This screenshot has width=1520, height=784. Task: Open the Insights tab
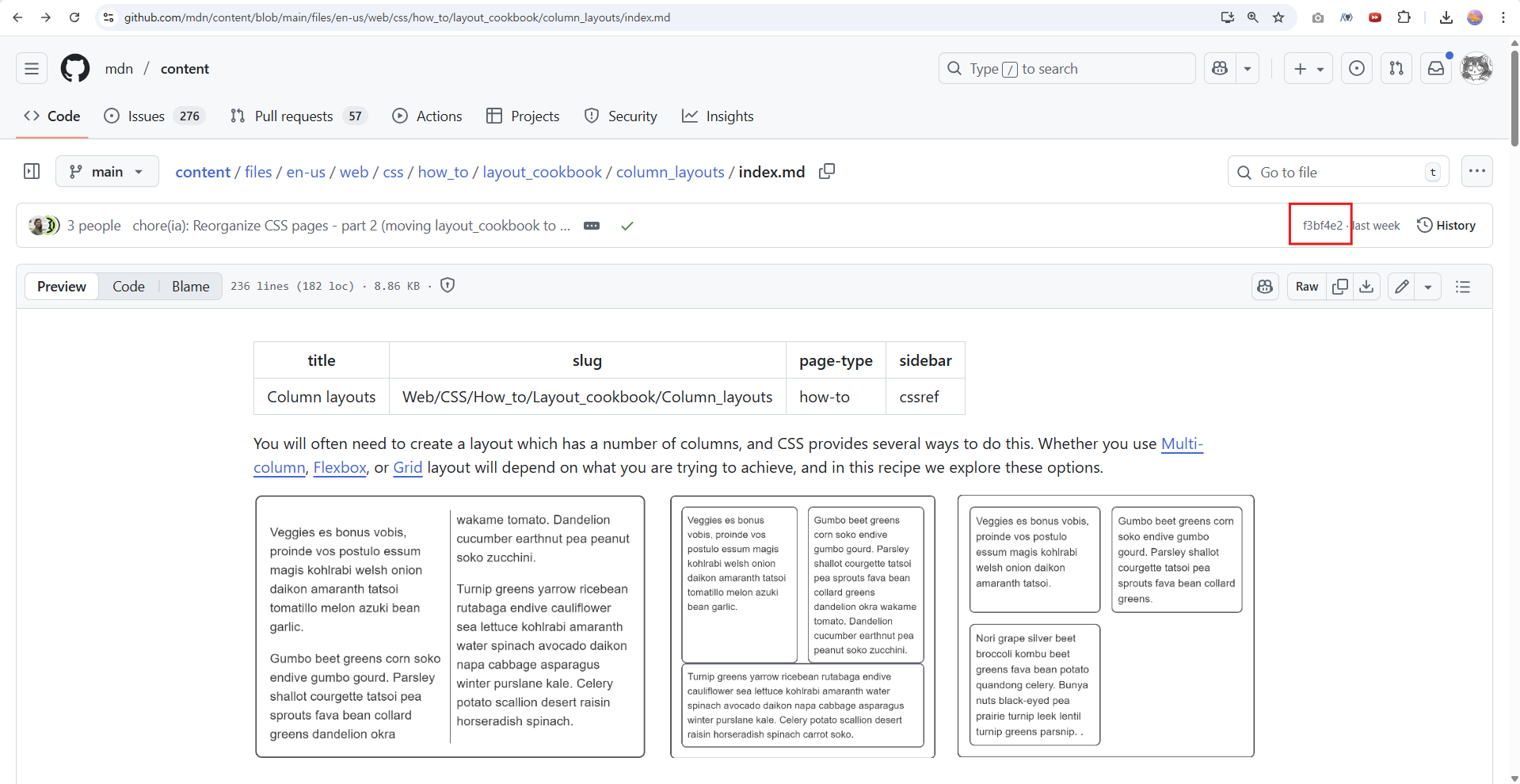pos(718,116)
